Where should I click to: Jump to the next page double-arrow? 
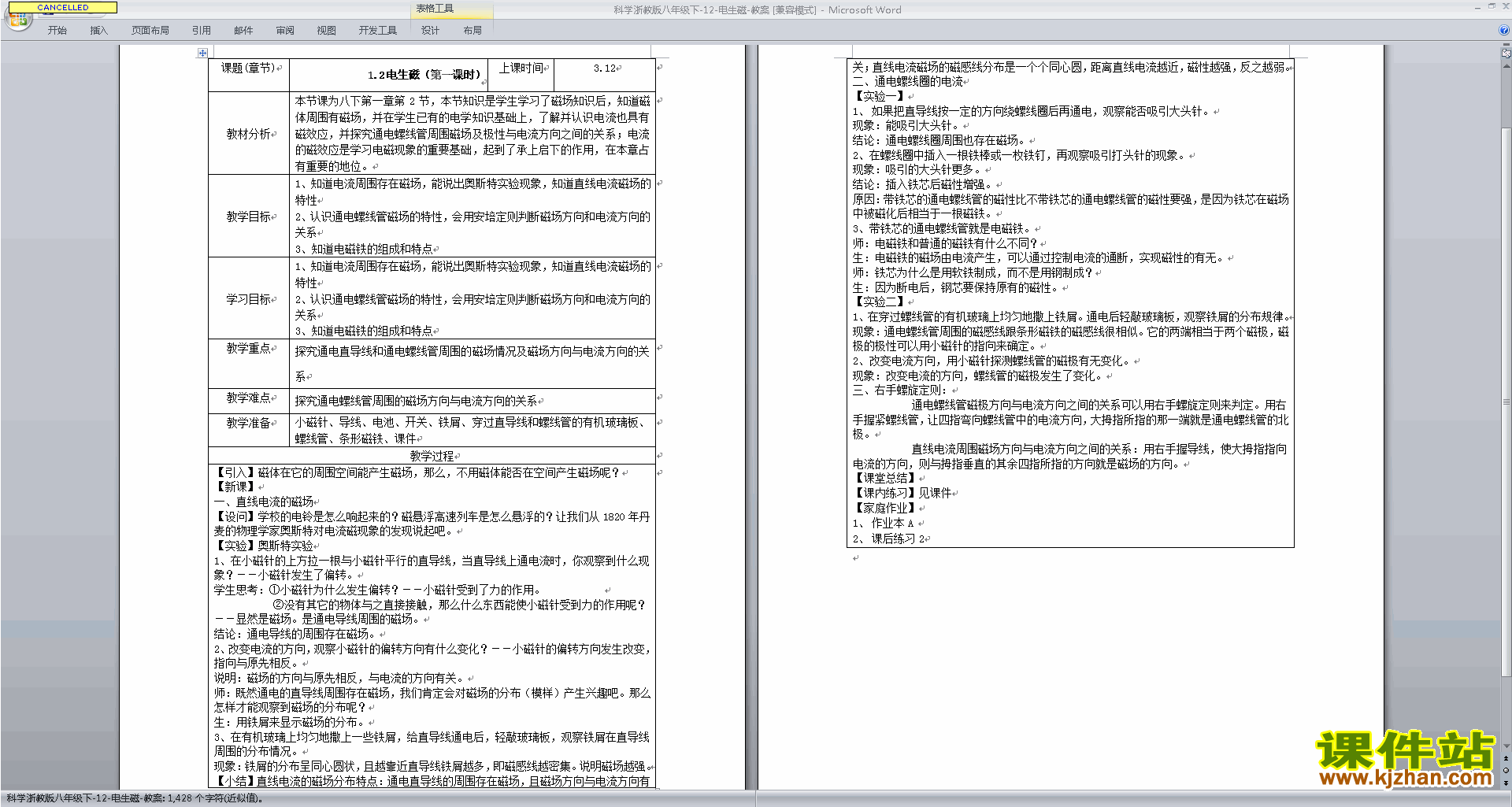pyautogui.click(x=1506, y=783)
